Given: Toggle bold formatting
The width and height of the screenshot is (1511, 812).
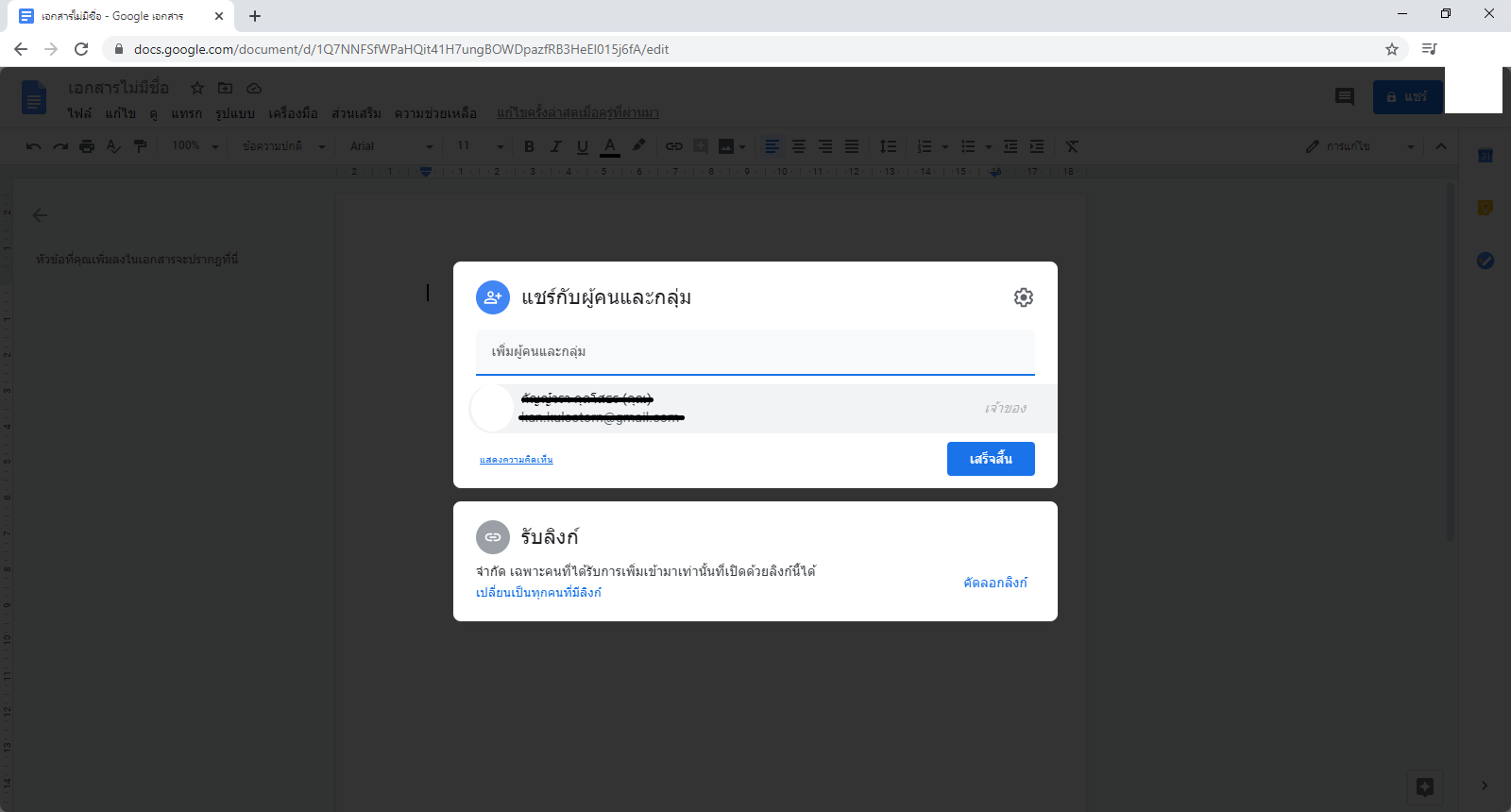Looking at the screenshot, I should click(529, 146).
